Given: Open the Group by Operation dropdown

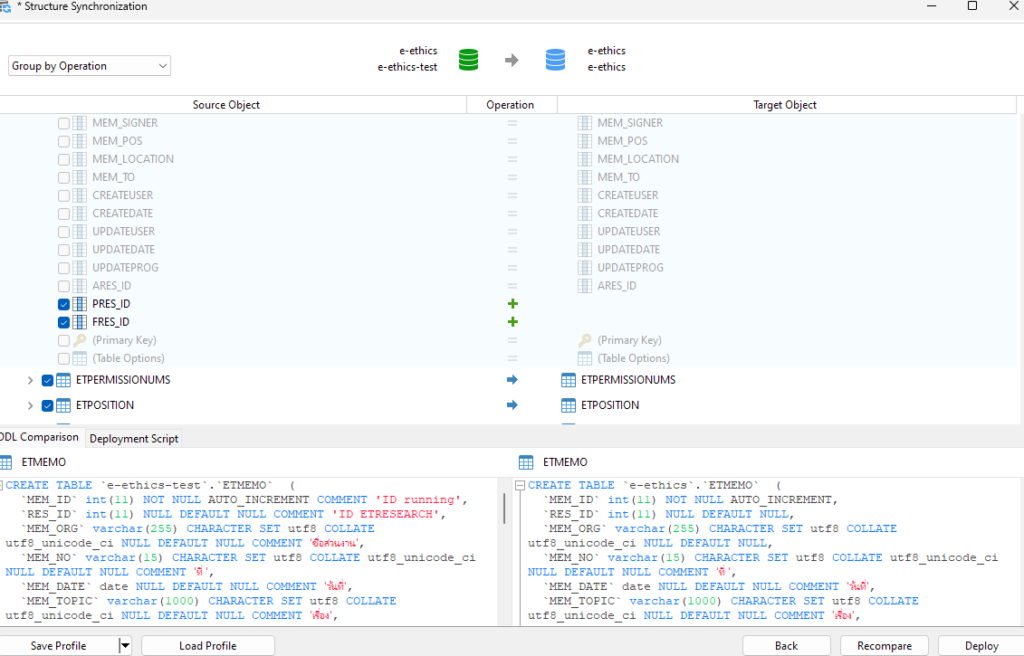Looking at the screenshot, I should point(90,66).
